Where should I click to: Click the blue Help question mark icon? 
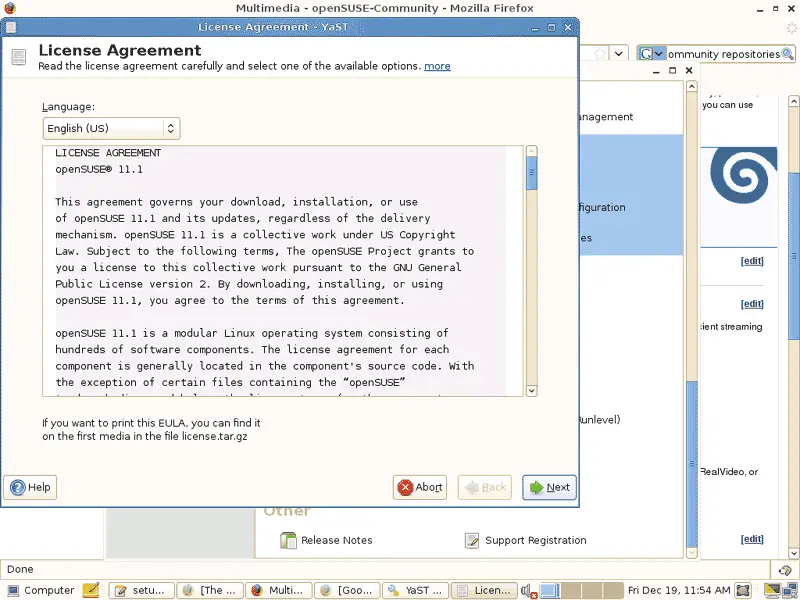17,488
